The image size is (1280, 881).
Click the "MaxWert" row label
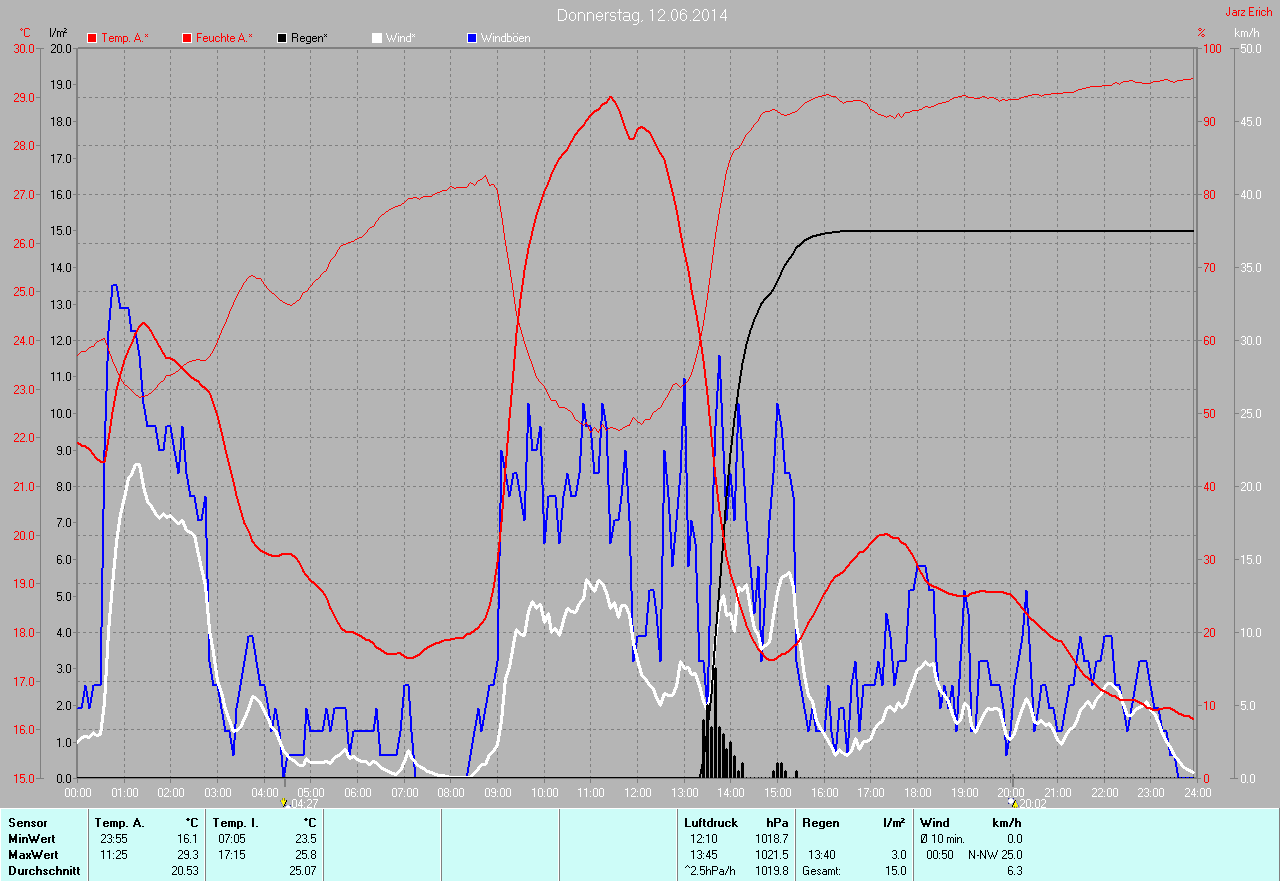tap(33, 855)
